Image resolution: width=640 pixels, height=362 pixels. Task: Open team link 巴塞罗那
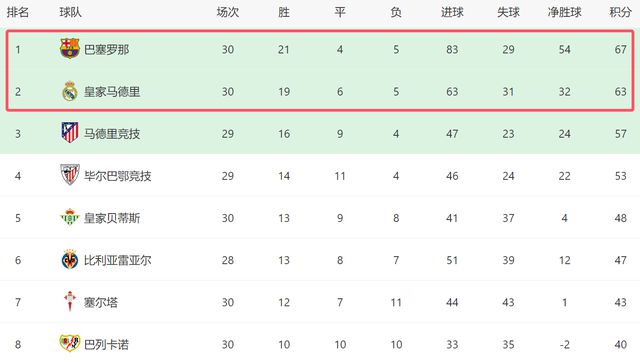(107, 50)
